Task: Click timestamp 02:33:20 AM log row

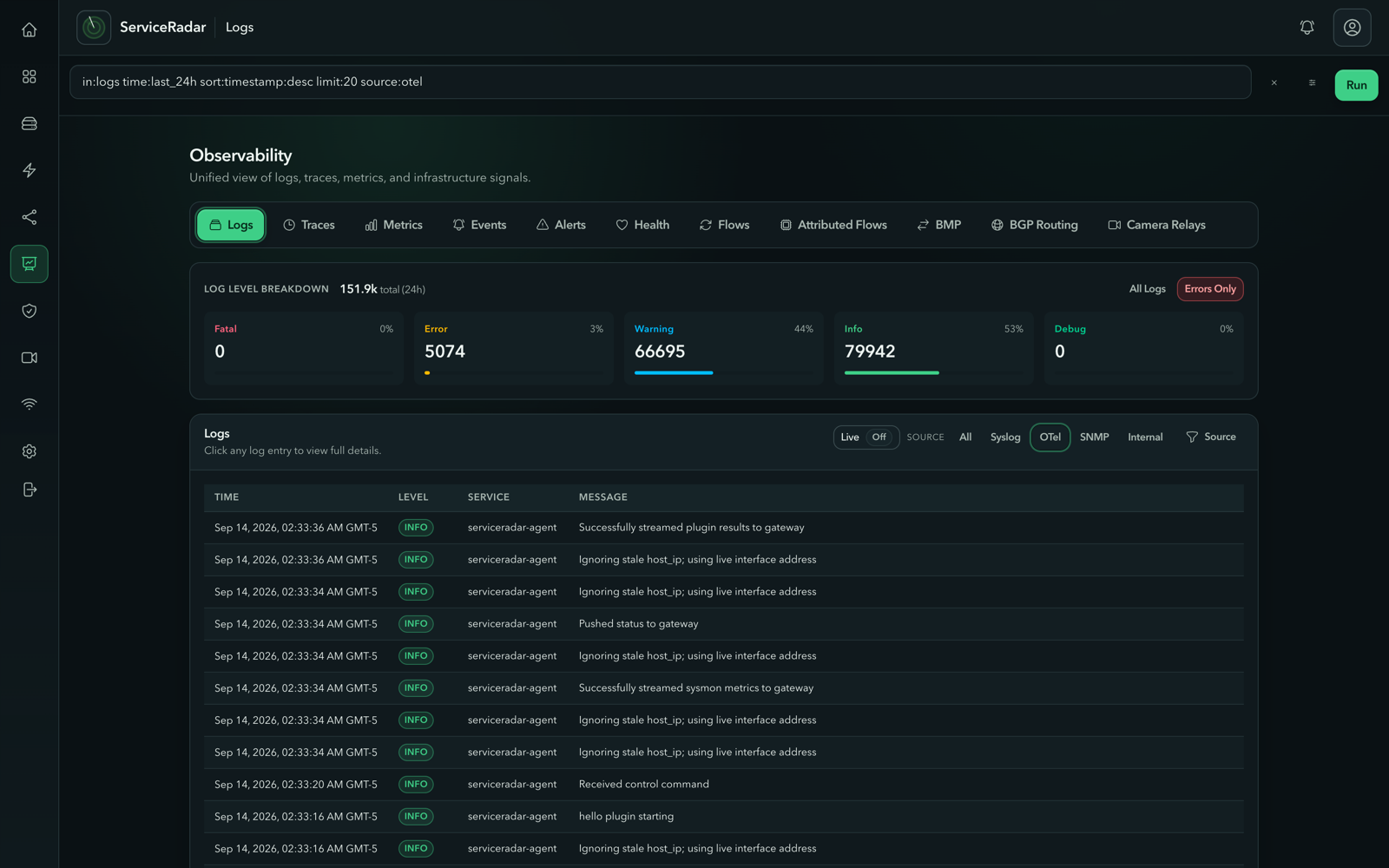Action: [724, 785]
